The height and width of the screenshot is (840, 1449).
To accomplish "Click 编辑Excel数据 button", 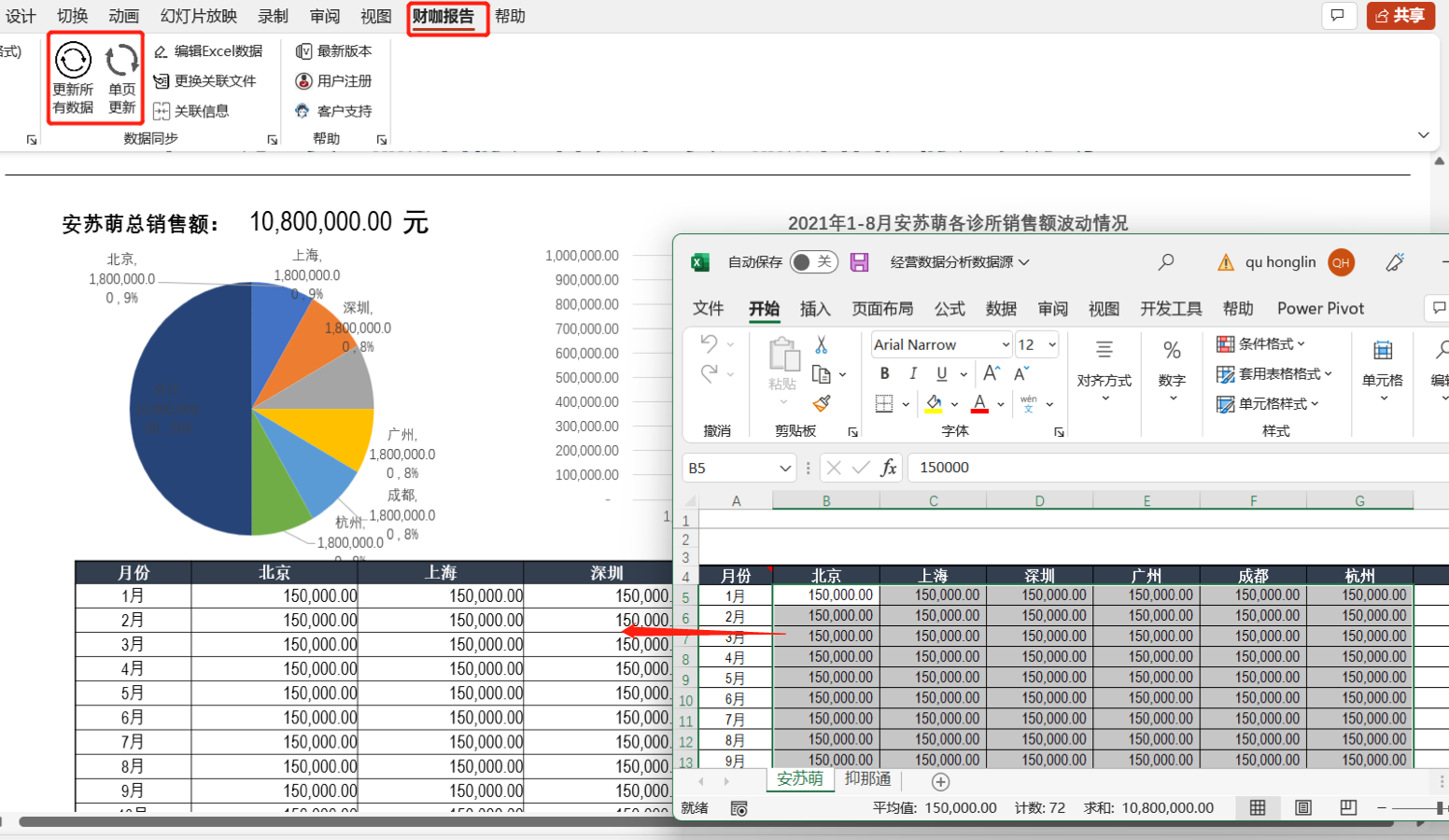I will [208, 51].
